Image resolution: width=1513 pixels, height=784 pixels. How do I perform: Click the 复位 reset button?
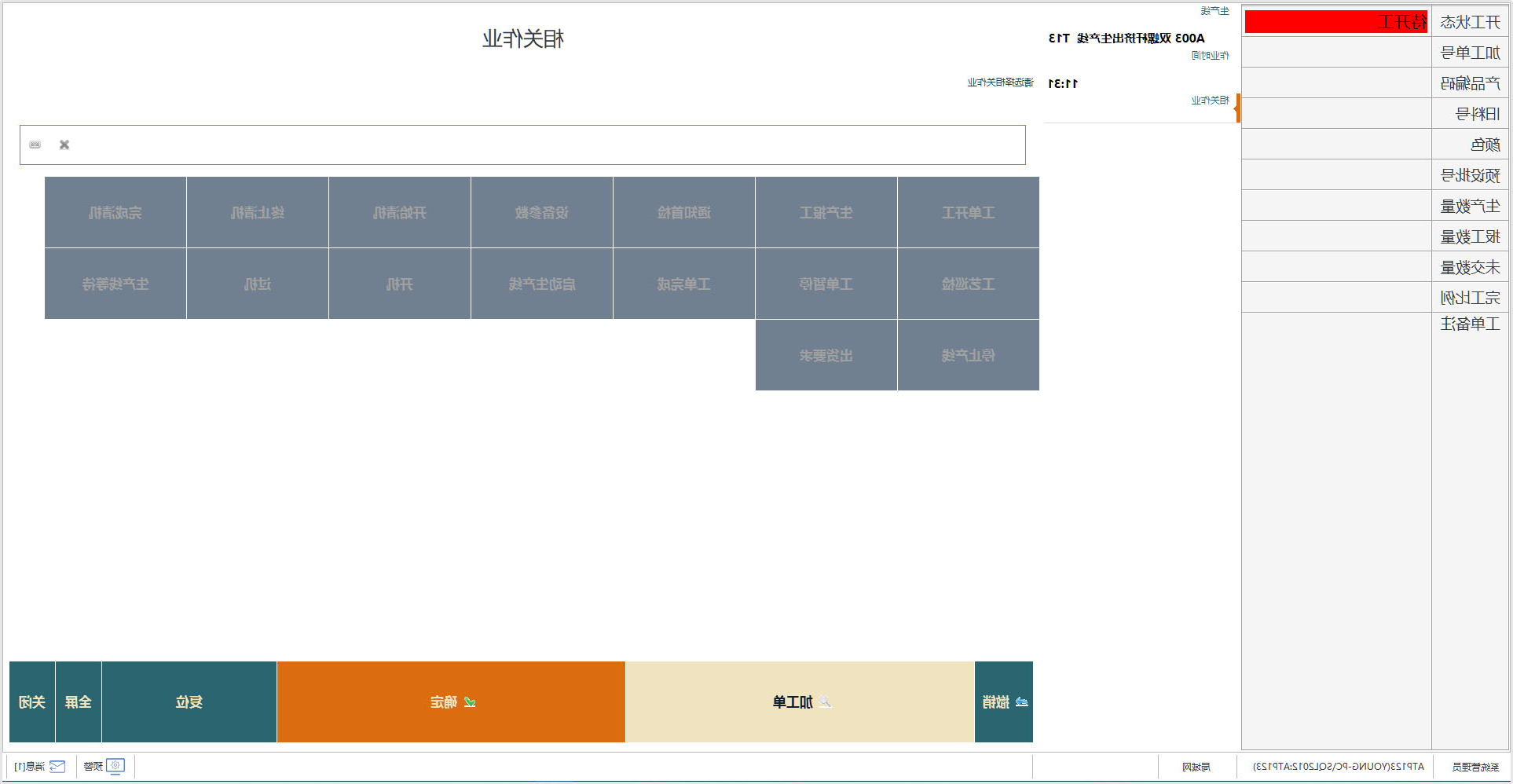pyautogui.click(x=189, y=702)
